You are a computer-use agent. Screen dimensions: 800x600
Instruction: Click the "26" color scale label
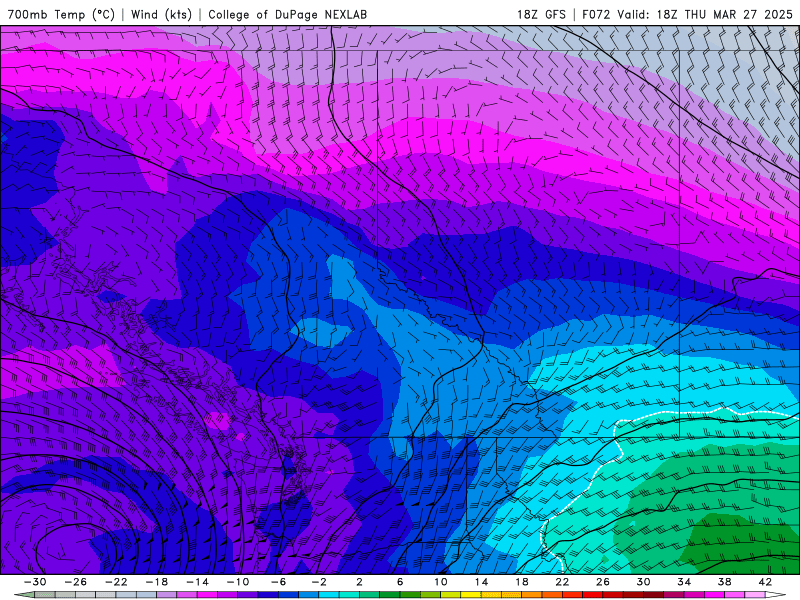click(x=603, y=582)
